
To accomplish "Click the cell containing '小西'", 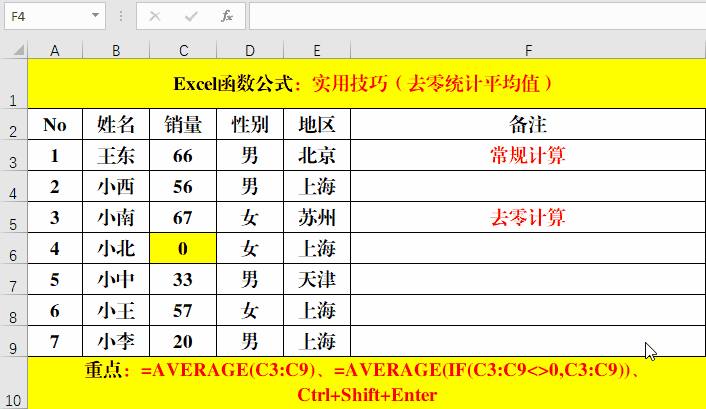I will 116,186.
